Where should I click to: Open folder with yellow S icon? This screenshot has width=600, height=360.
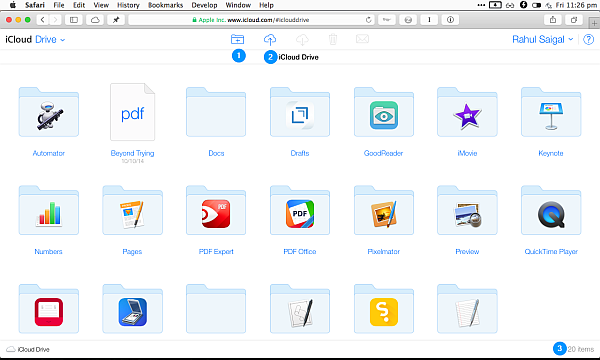pos(383,309)
